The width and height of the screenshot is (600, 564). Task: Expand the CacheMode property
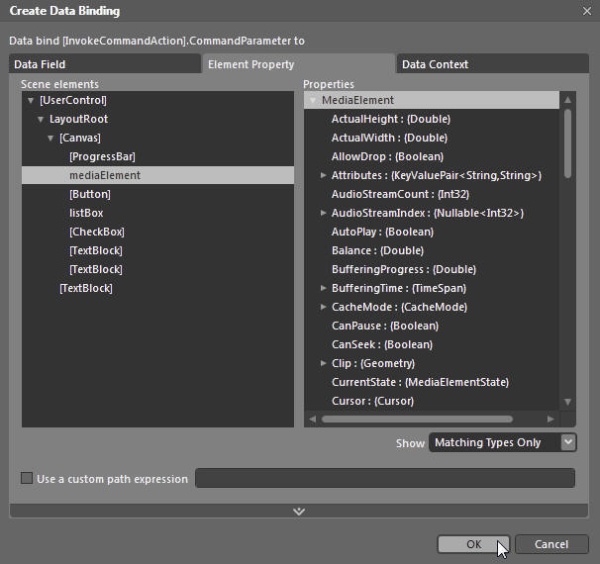tap(323, 307)
